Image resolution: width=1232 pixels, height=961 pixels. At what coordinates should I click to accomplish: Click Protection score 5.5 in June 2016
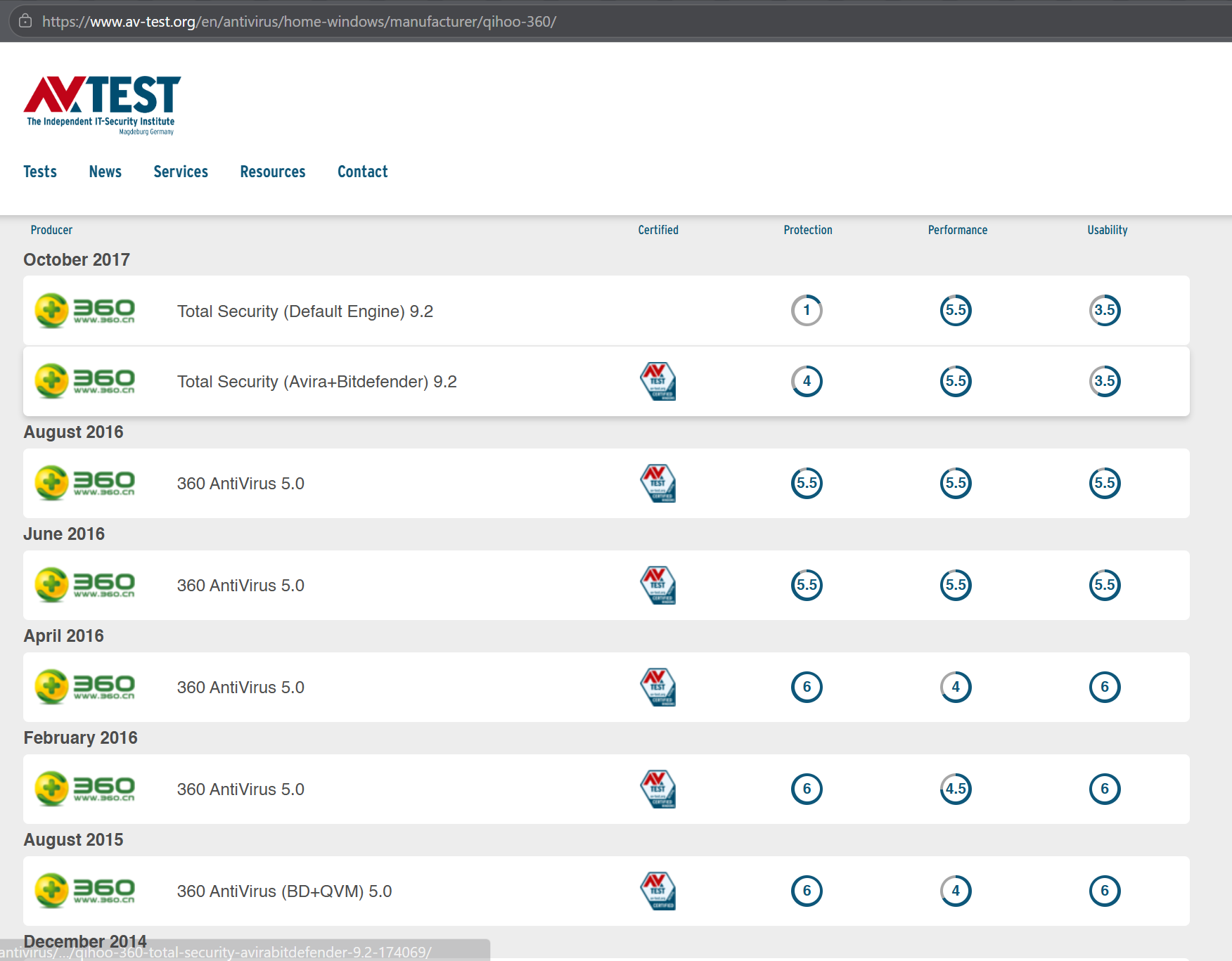click(807, 585)
